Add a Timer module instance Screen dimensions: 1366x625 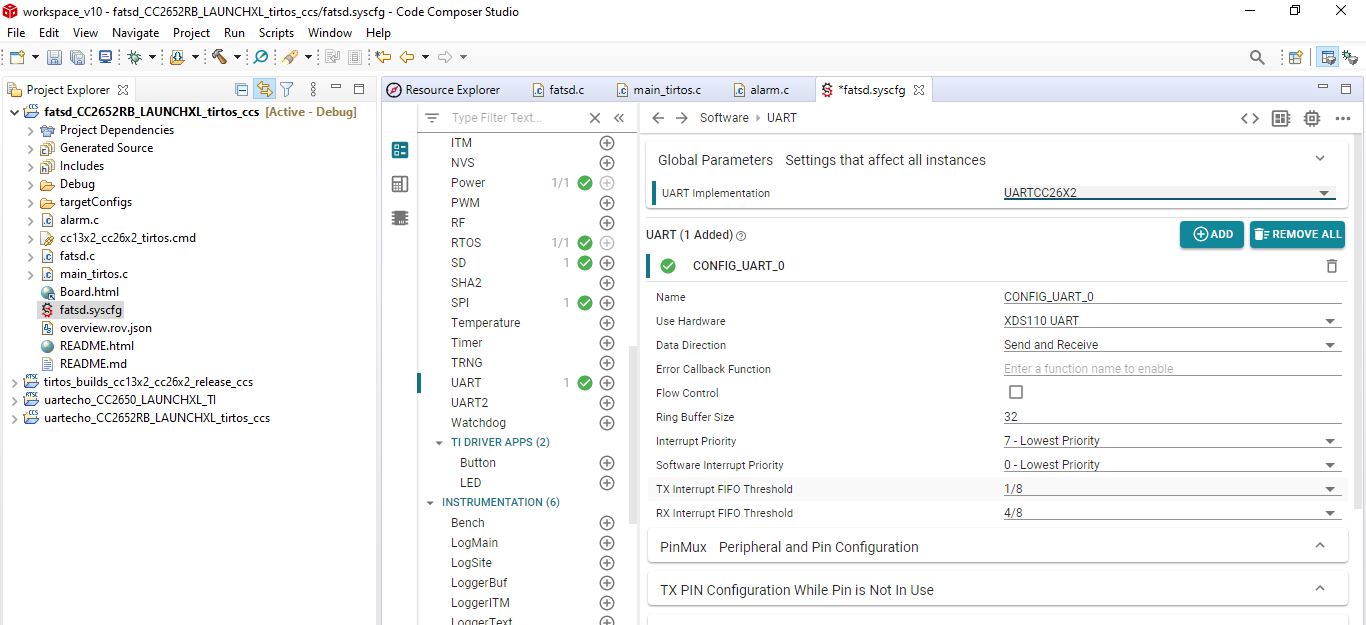tap(606, 343)
